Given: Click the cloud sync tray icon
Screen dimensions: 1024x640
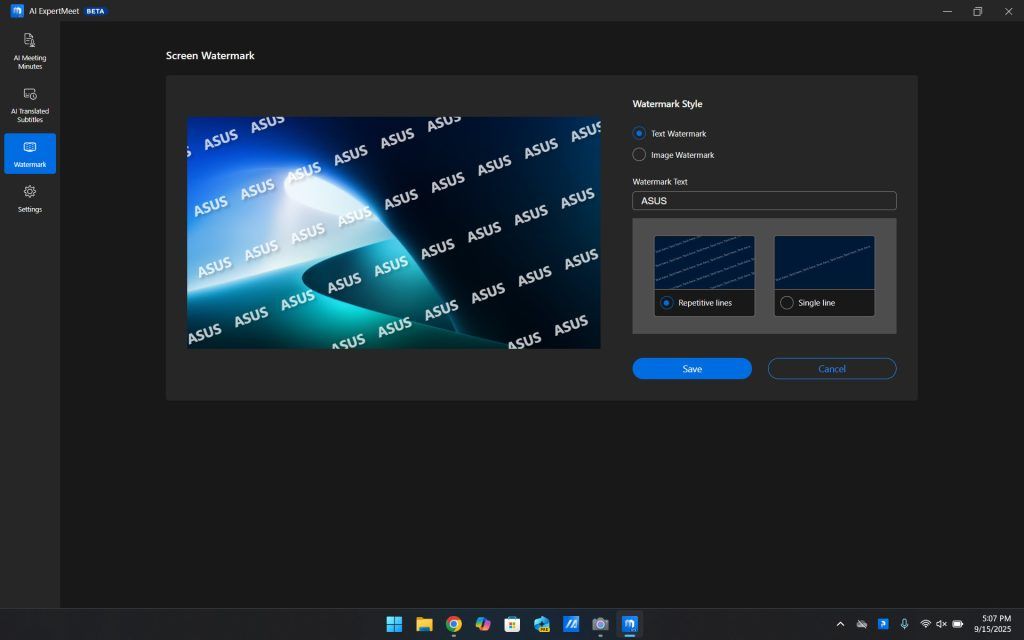Looking at the screenshot, I should (x=862, y=624).
